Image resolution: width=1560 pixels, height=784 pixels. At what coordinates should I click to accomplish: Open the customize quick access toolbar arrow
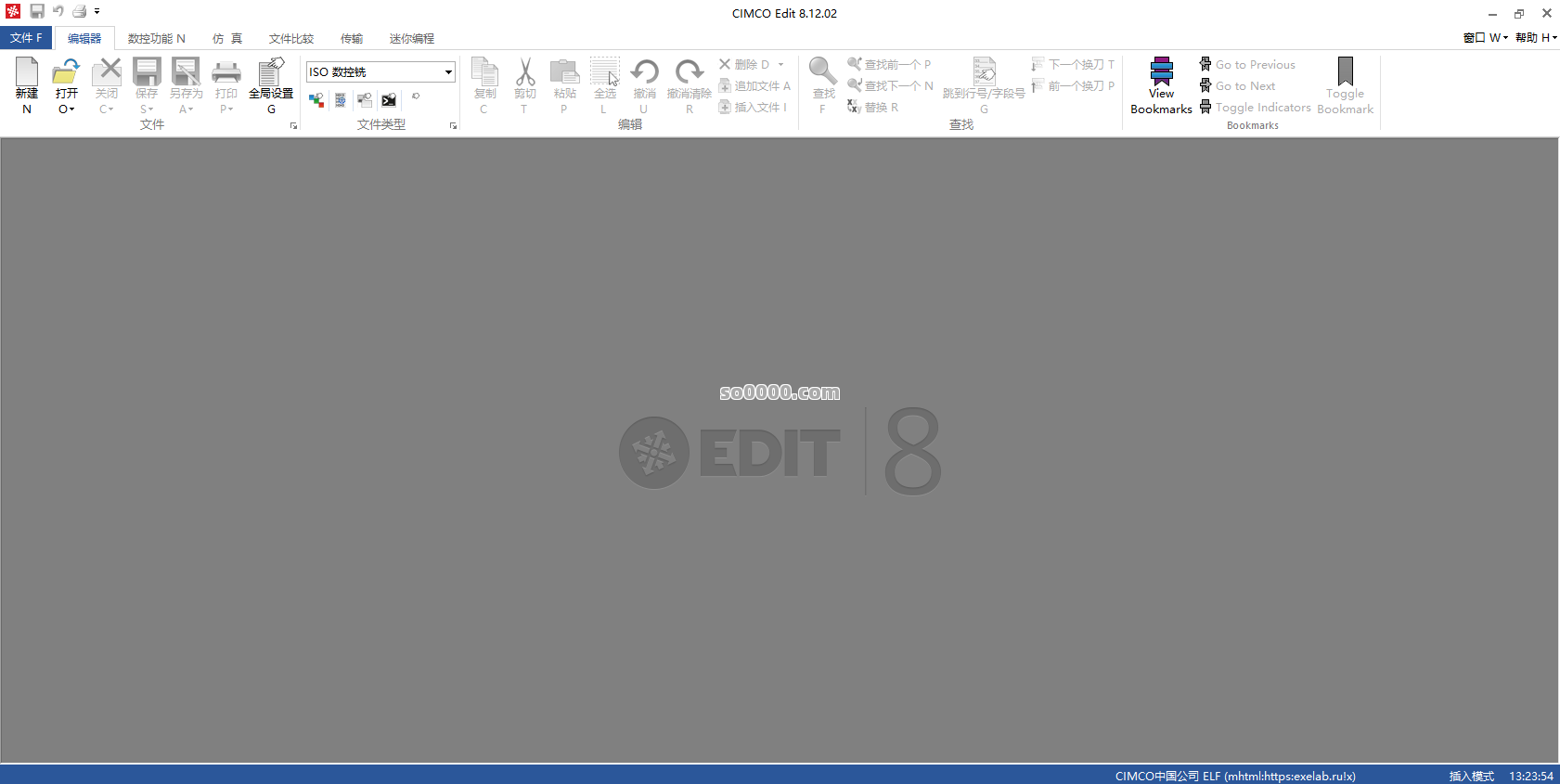tap(97, 11)
